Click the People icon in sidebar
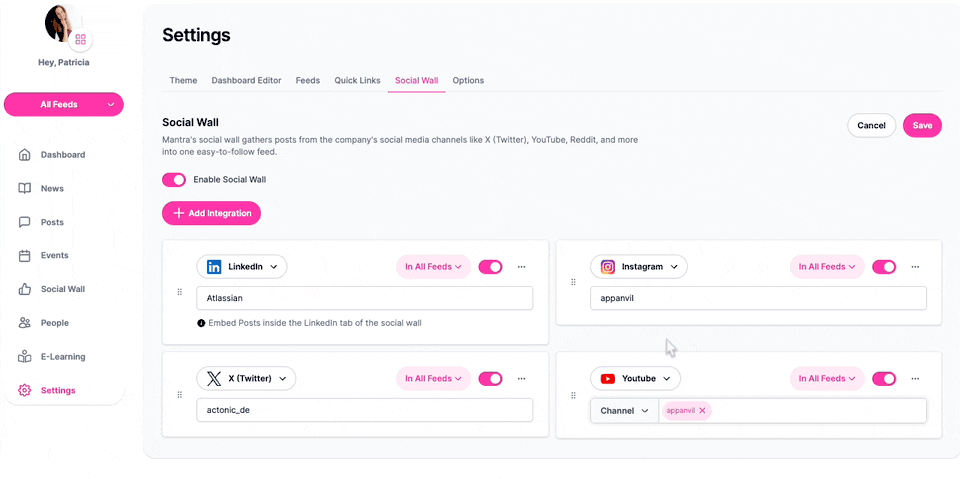The height and width of the screenshot is (479, 960). point(24,323)
